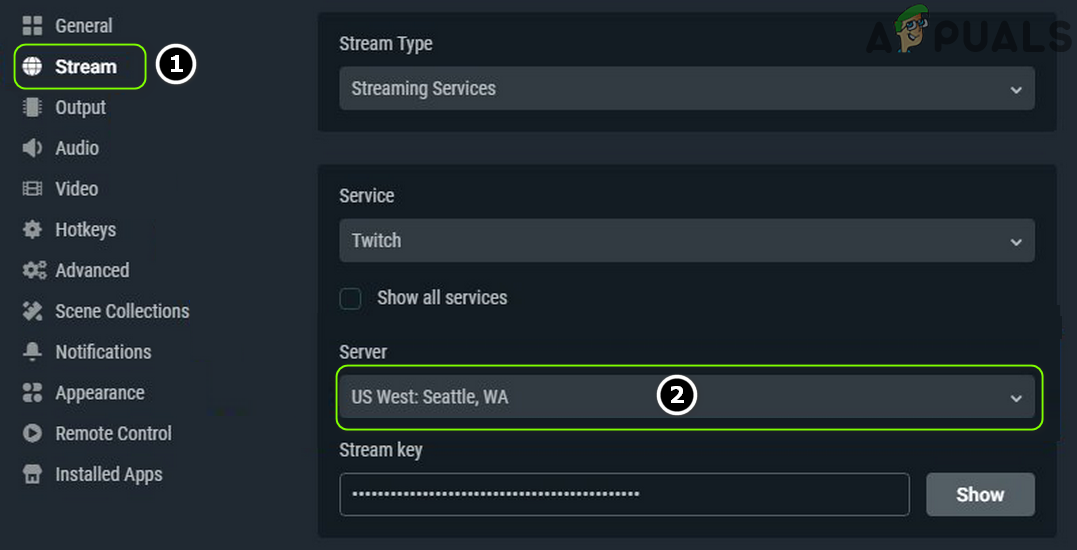Select the Audio settings tab label
This screenshot has width=1077, height=550.
click(77, 148)
